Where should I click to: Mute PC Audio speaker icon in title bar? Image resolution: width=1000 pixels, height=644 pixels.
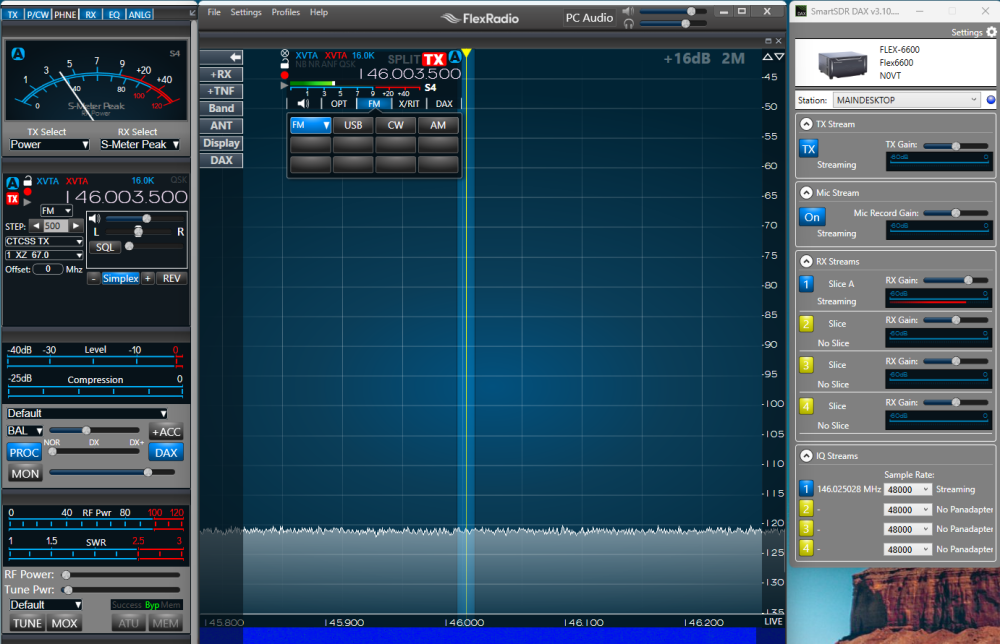pyautogui.click(x=628, y=11)
